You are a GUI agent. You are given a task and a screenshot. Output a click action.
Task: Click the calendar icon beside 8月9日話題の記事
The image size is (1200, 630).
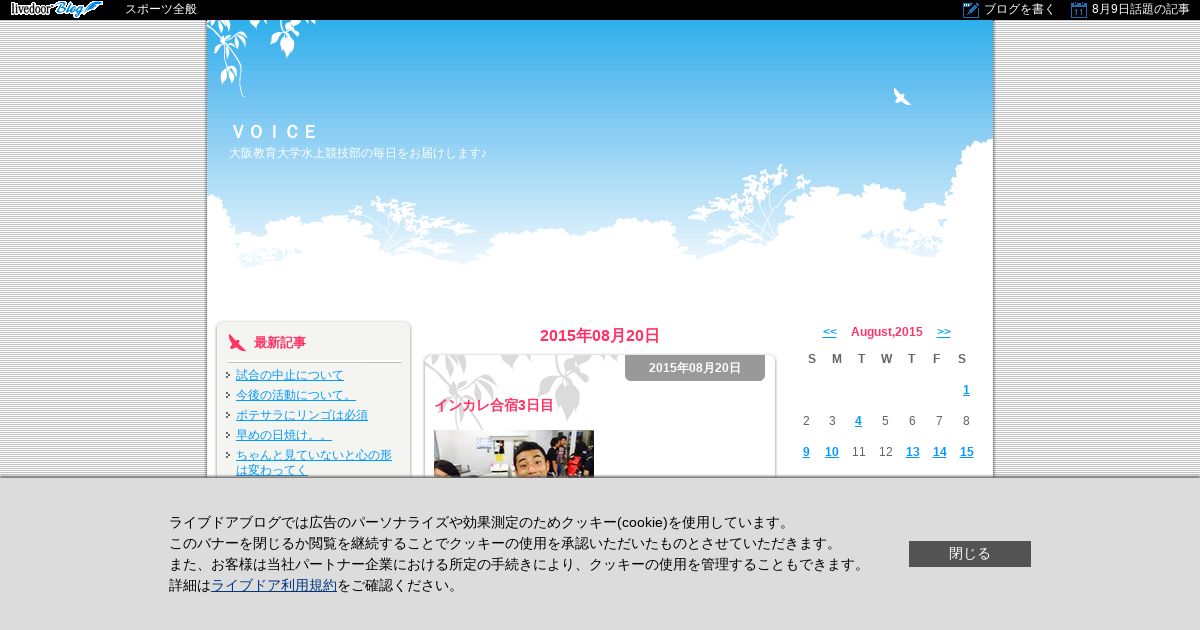(1078, 10)
